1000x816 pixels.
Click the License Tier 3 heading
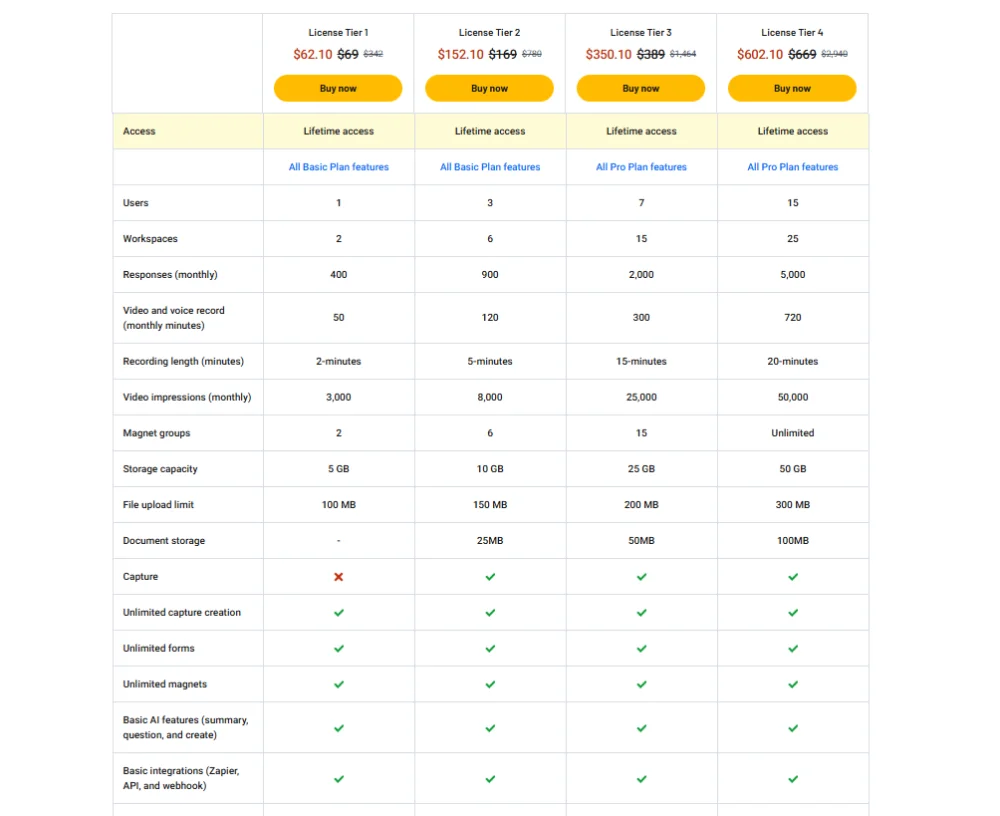point(641,33)
